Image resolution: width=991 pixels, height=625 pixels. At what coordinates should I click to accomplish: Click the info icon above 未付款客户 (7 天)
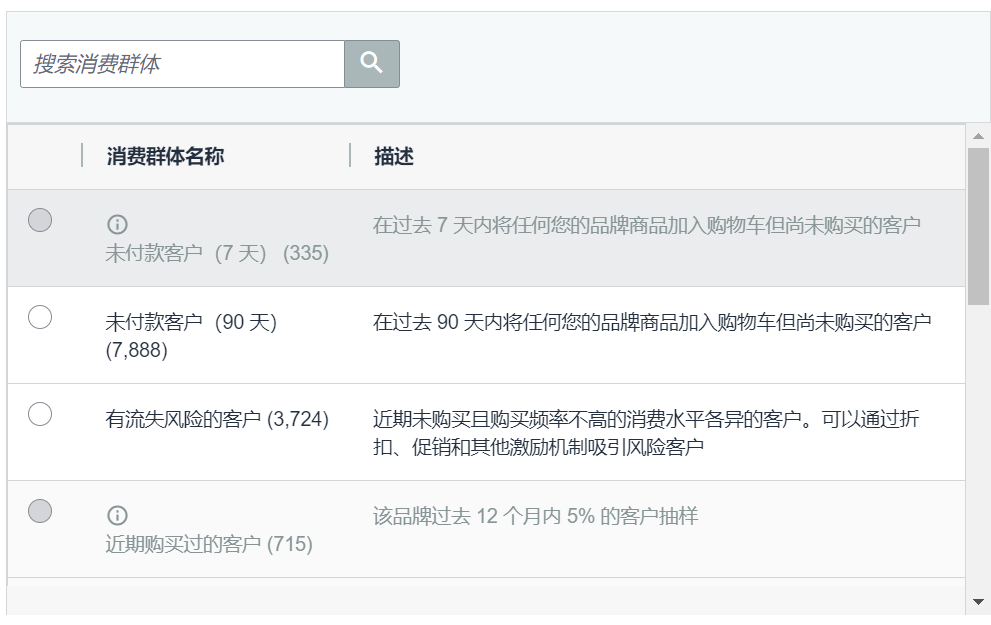pos(118,224)
